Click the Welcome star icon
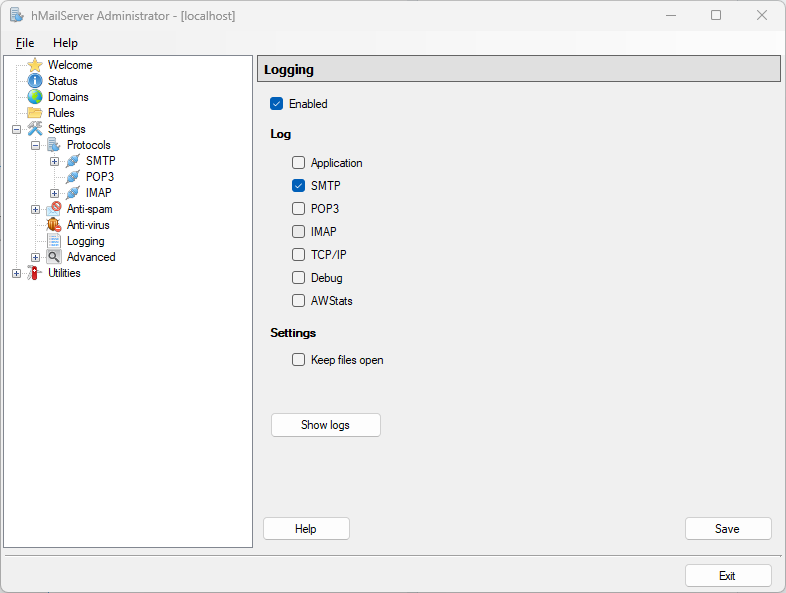The image size is (786, 593). click(x=35, y=65)
